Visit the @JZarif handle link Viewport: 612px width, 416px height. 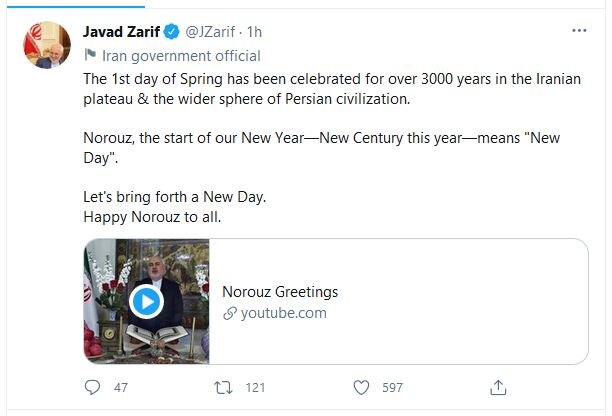(210, 32)
